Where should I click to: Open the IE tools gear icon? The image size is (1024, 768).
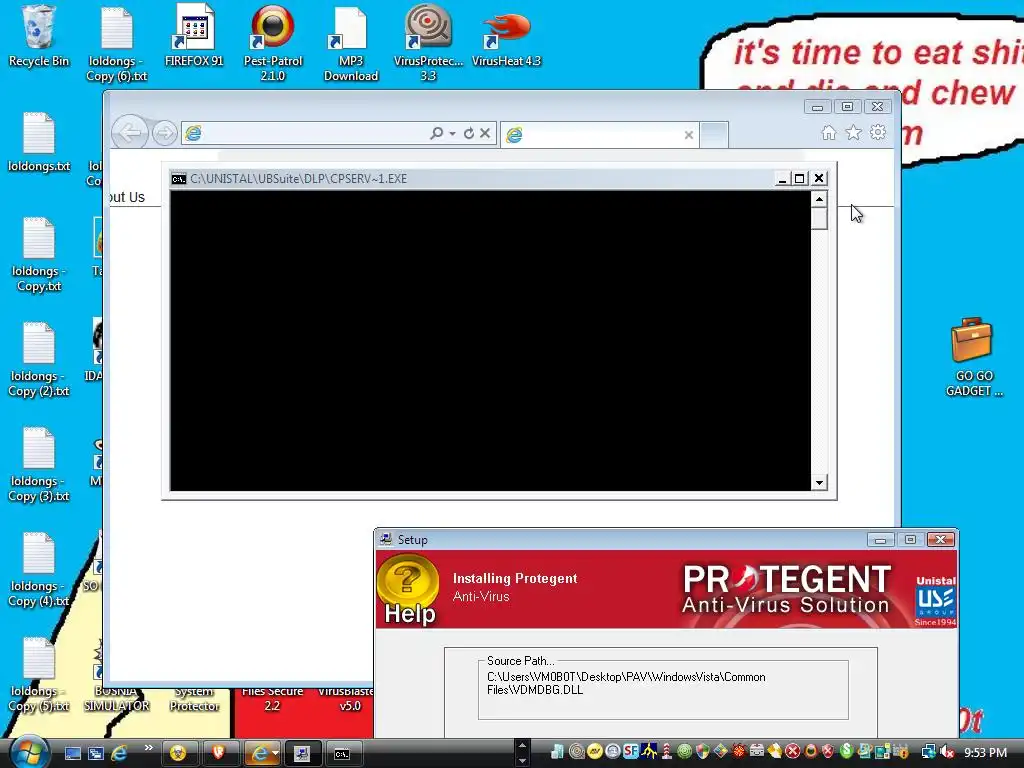click(x=878, y=133)
